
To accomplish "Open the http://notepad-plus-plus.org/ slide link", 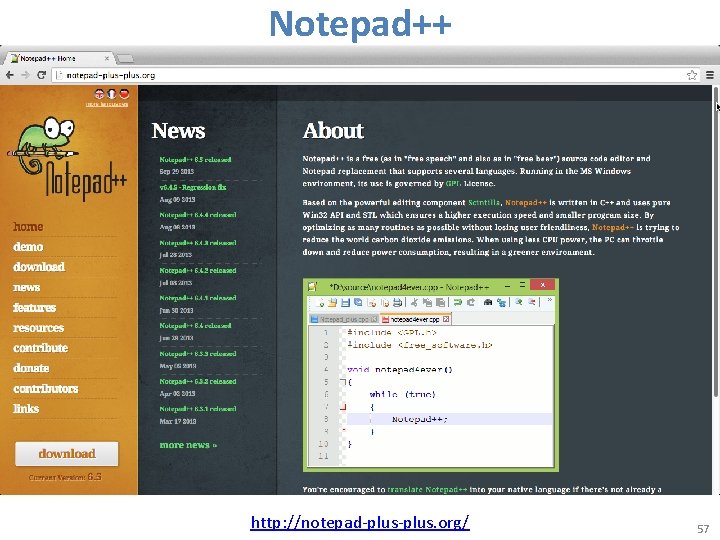I will point(360,523).
